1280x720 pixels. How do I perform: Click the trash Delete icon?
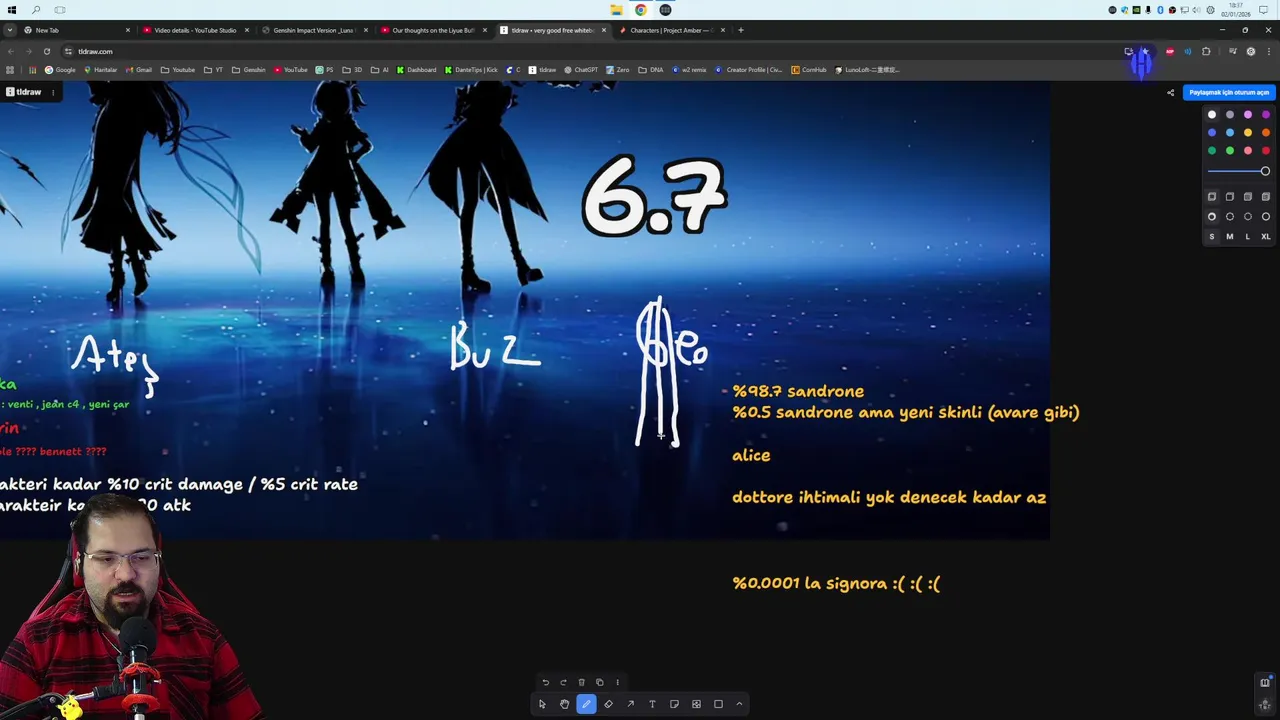[581, 682]
